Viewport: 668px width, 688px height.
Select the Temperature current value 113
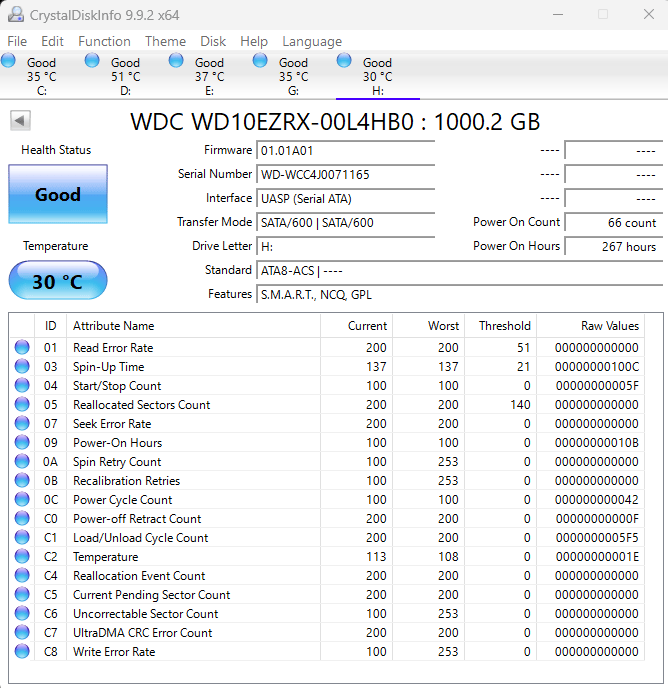pyautogui.click(x=376, y=557)
